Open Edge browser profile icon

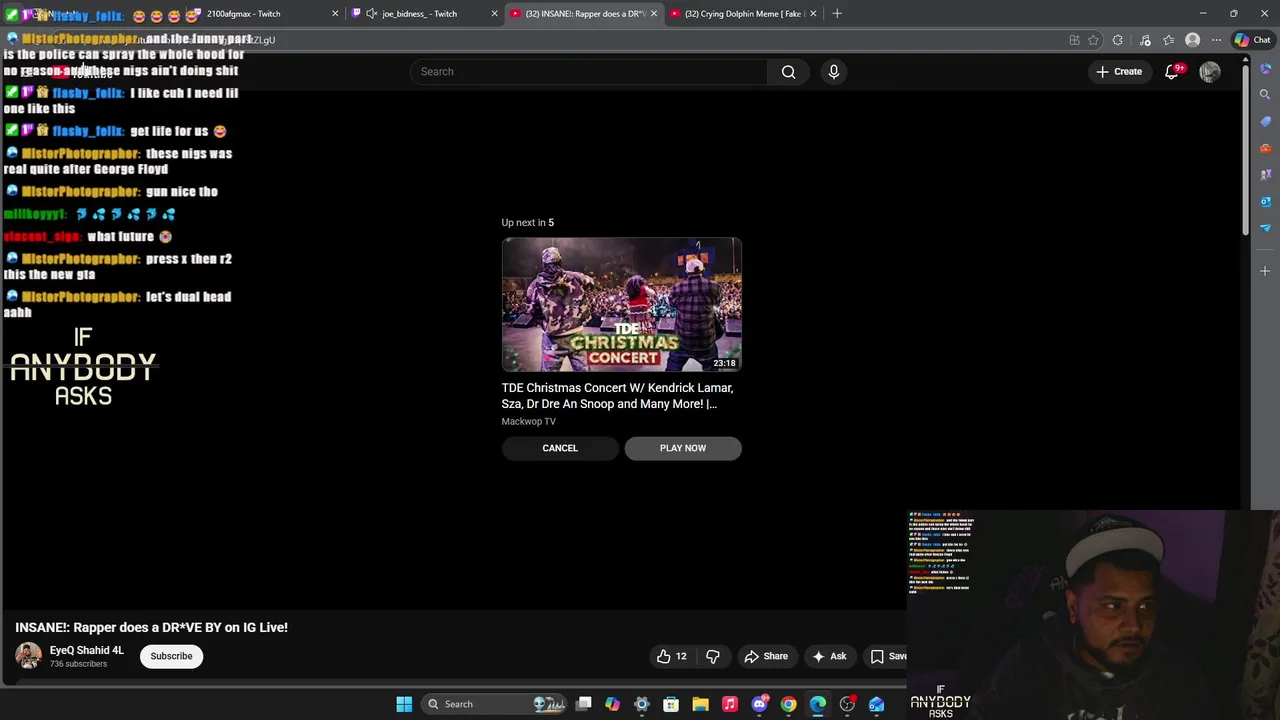click(x=1192, y=40)
